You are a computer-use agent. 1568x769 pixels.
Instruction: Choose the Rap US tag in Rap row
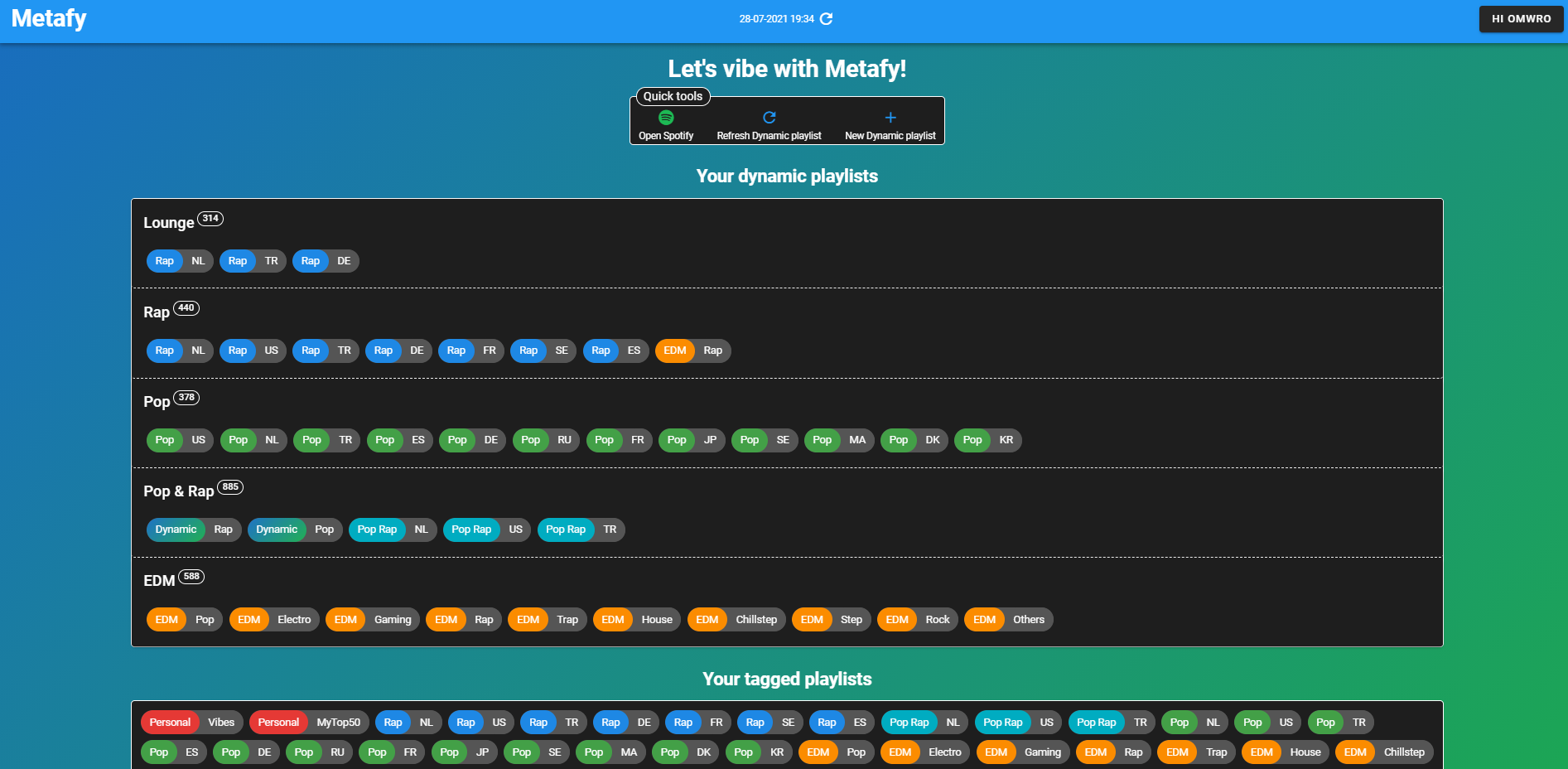click(x=253, y=351)
